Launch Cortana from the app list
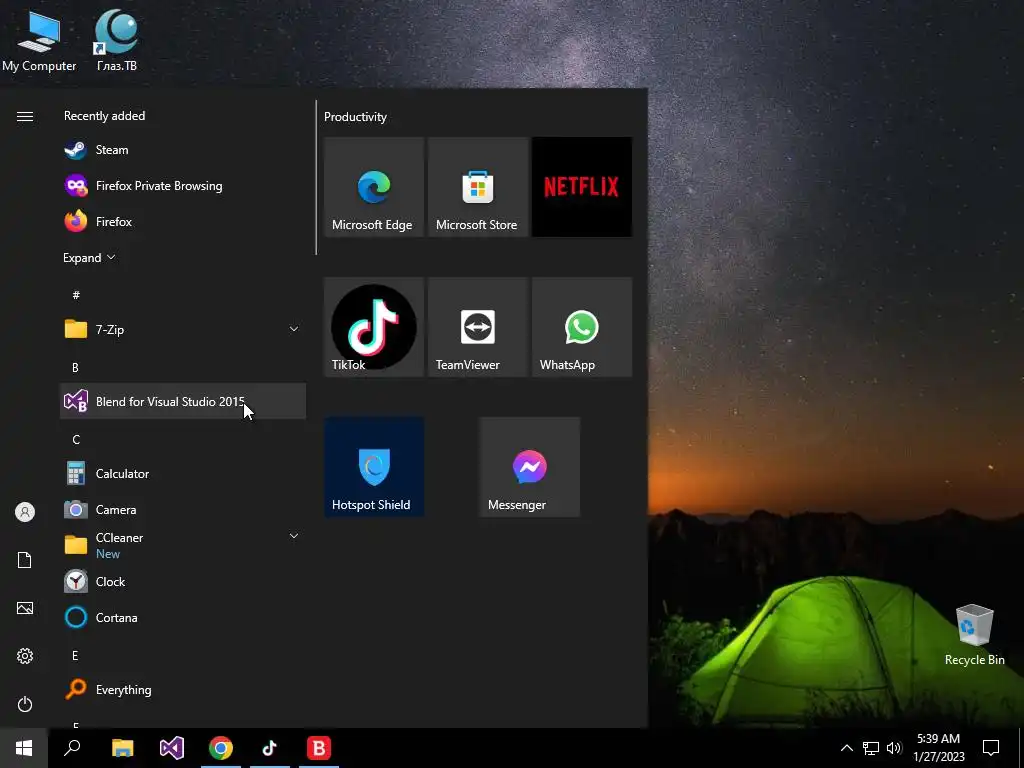 (x=183, y=617)
